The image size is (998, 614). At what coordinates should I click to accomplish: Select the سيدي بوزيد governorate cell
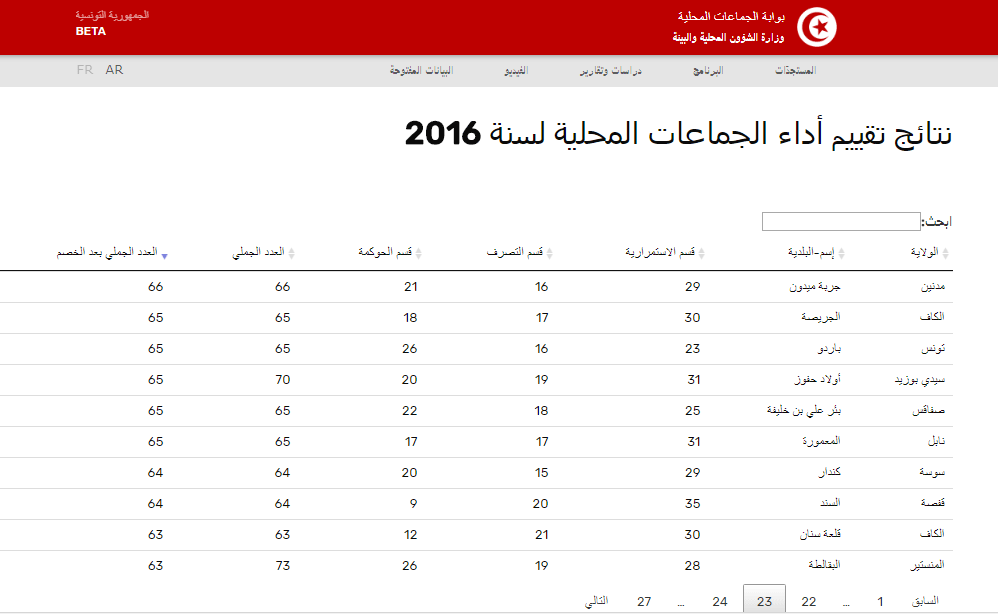[x=920, y=380]
